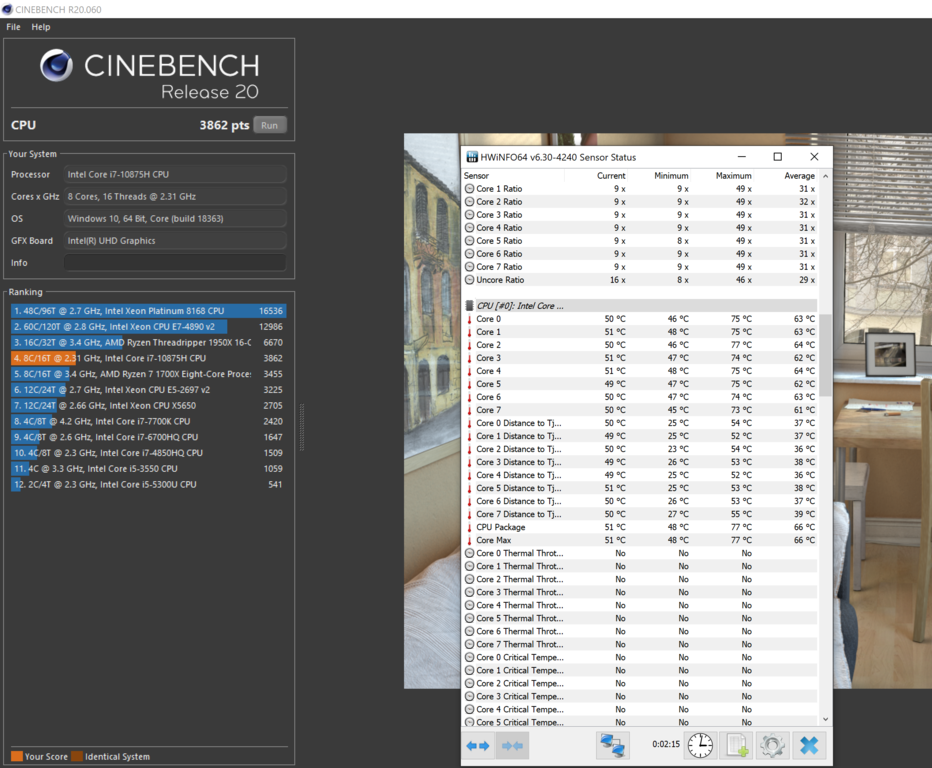Click the chip icon beside CPU [#0] group
932x768 pixels.
coord(470,306)
